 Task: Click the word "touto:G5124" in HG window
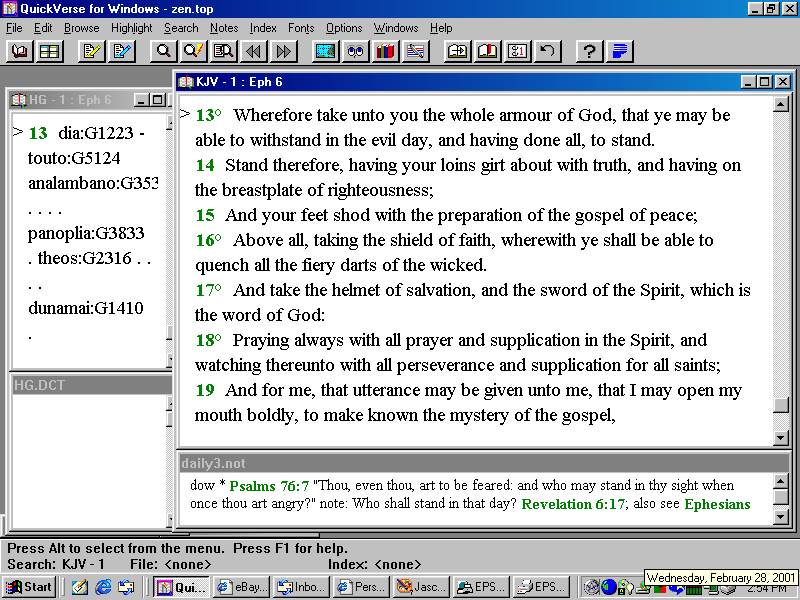(74, 159)
